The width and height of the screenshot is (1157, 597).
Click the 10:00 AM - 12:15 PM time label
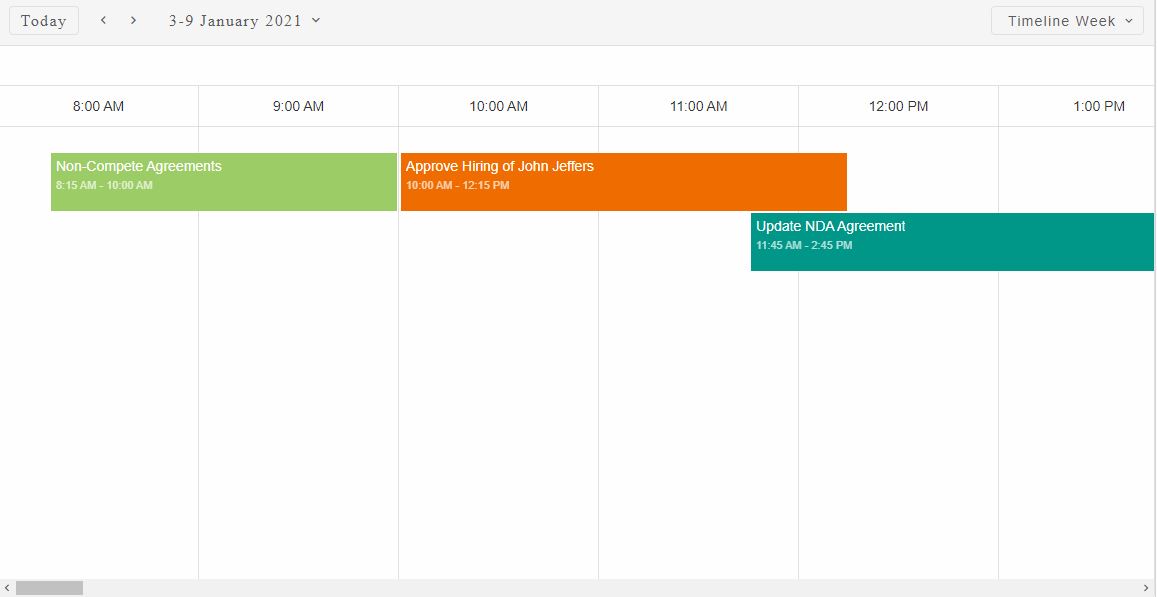coord(457,185)
